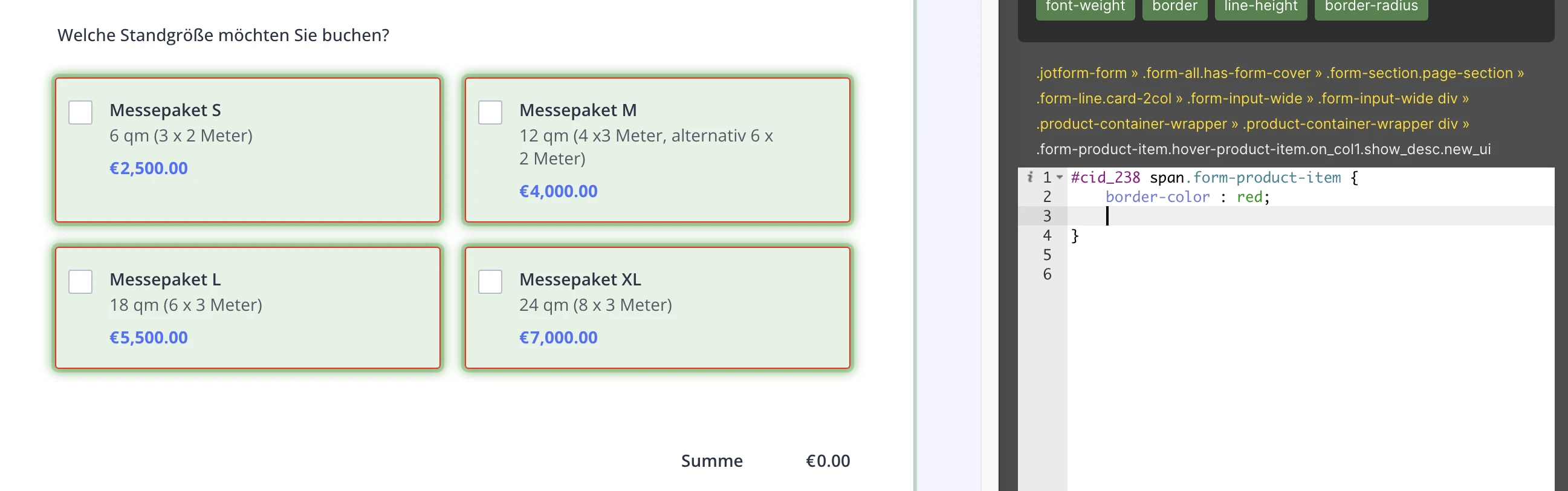Check the Messepaket M checkbox

pyautogui.click(x=490, y=112)
